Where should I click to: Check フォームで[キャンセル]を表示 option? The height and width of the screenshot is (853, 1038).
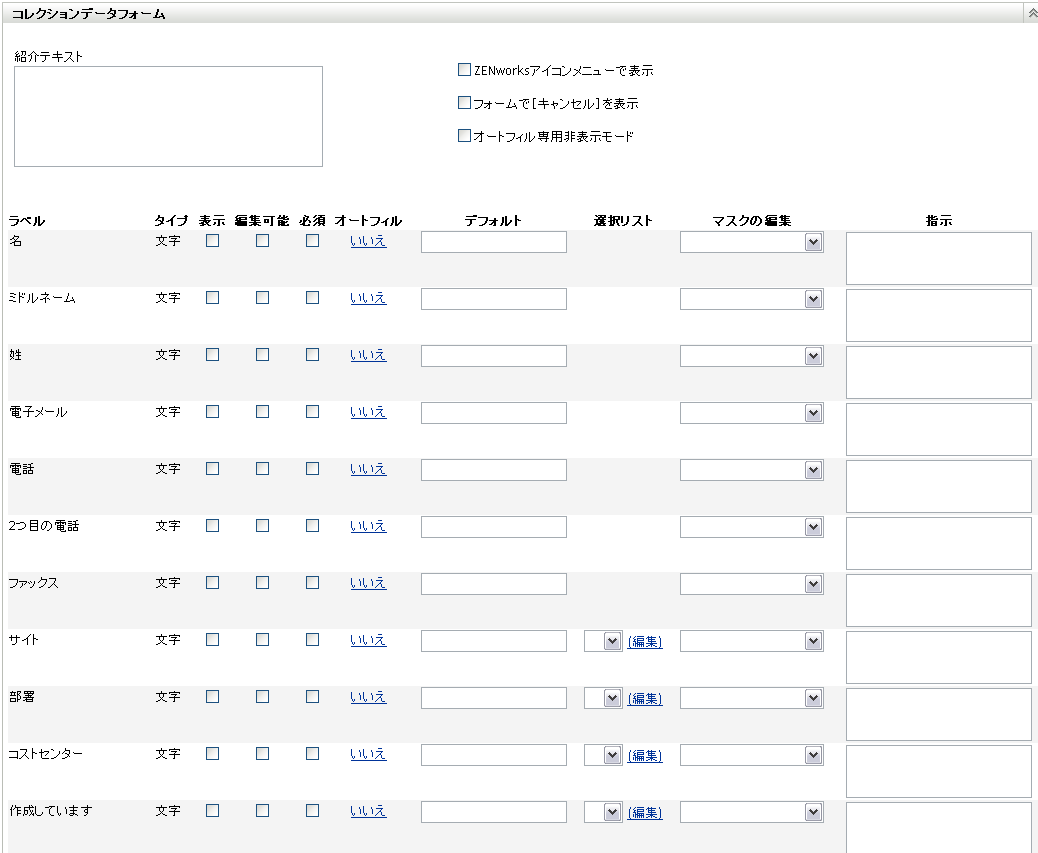coord(464,103)
